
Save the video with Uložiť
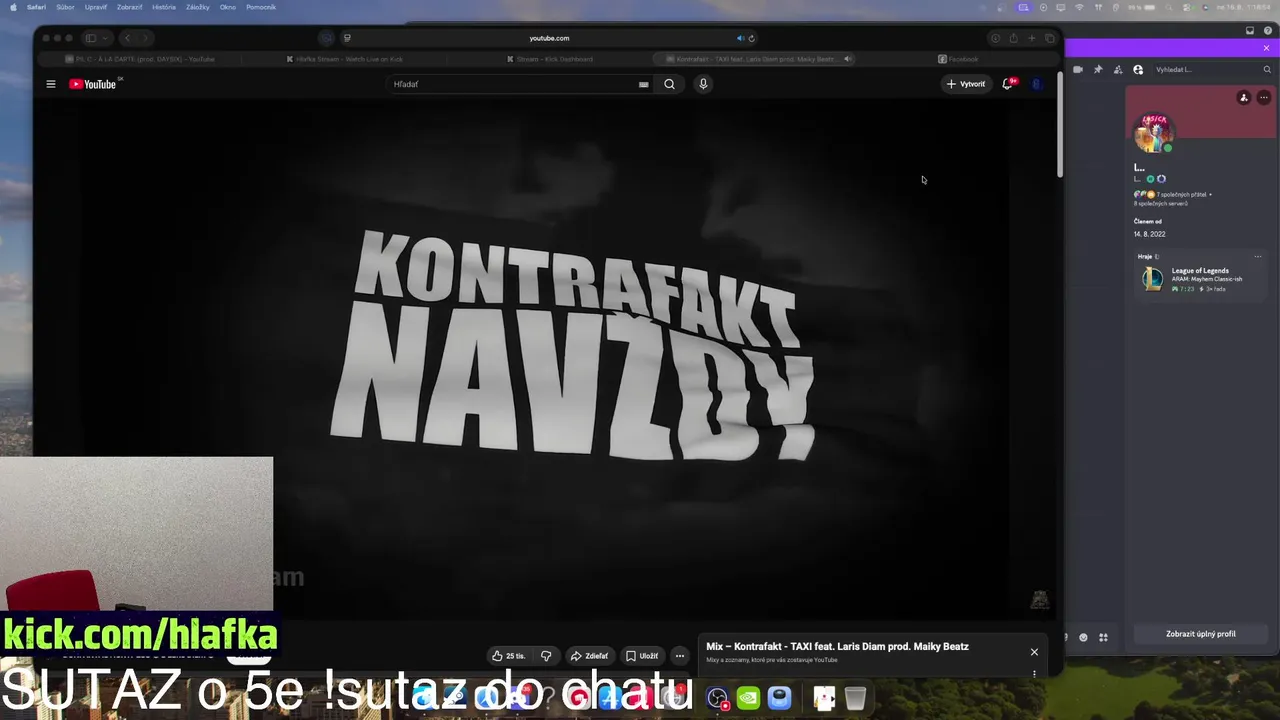(x=642, y=656)
